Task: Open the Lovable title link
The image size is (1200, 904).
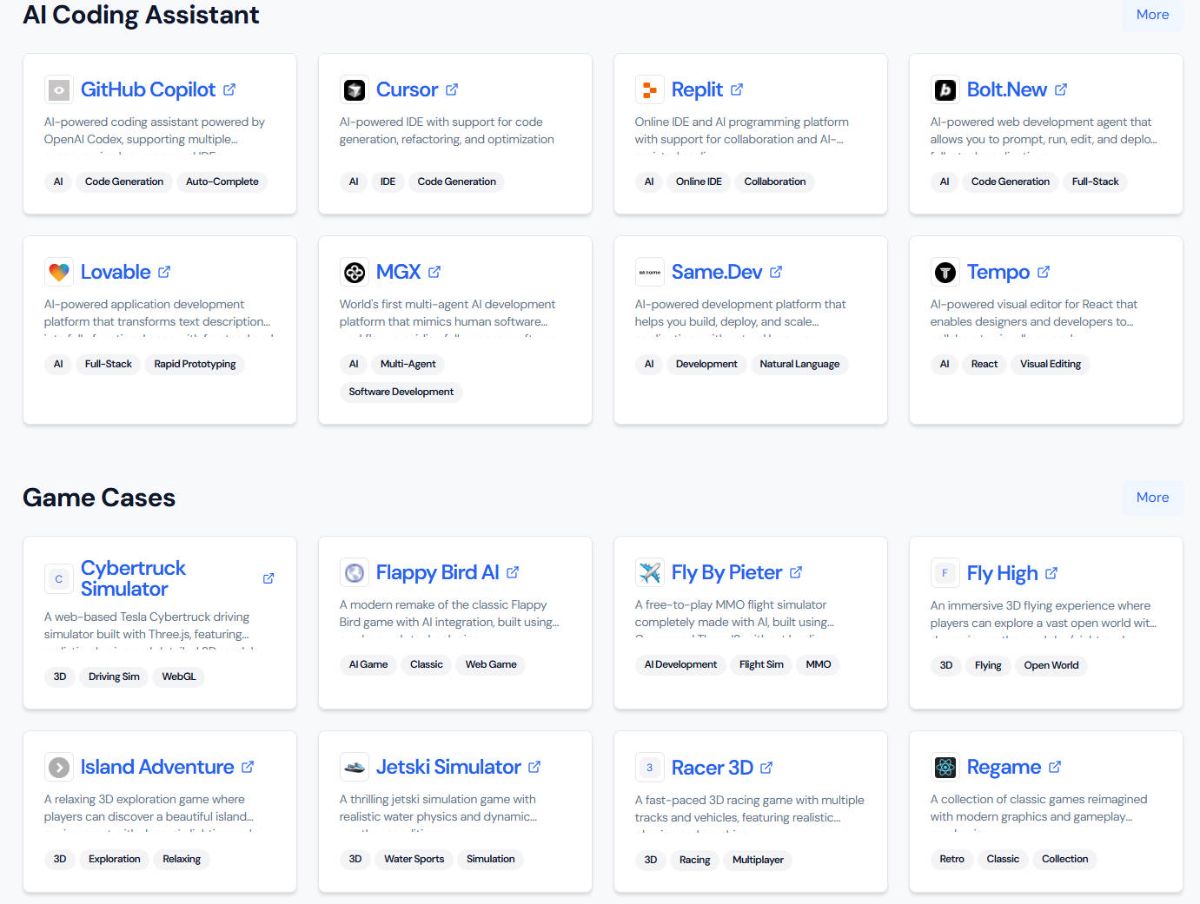Action: click(116, 272)
